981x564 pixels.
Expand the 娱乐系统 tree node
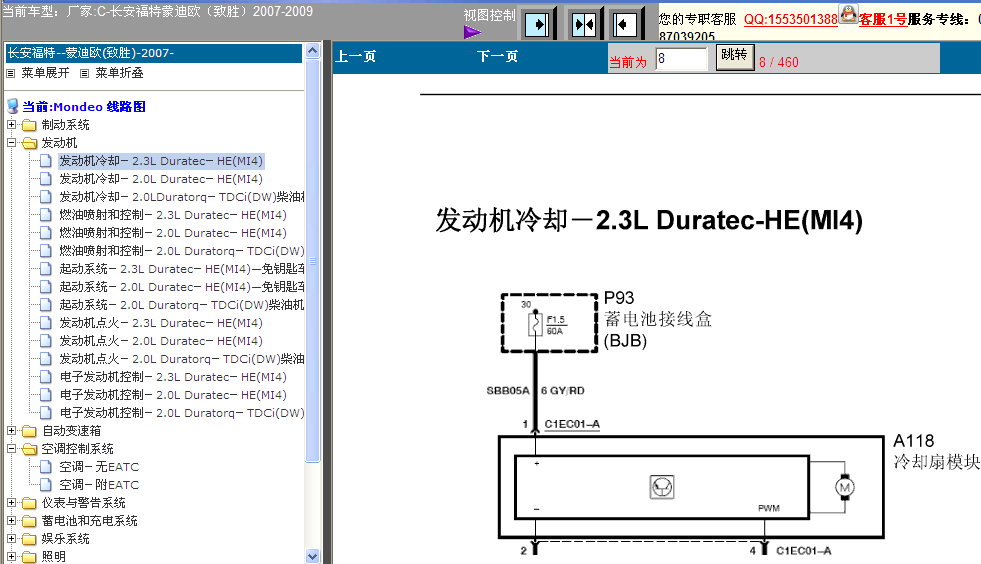click(x=11, y=538)
